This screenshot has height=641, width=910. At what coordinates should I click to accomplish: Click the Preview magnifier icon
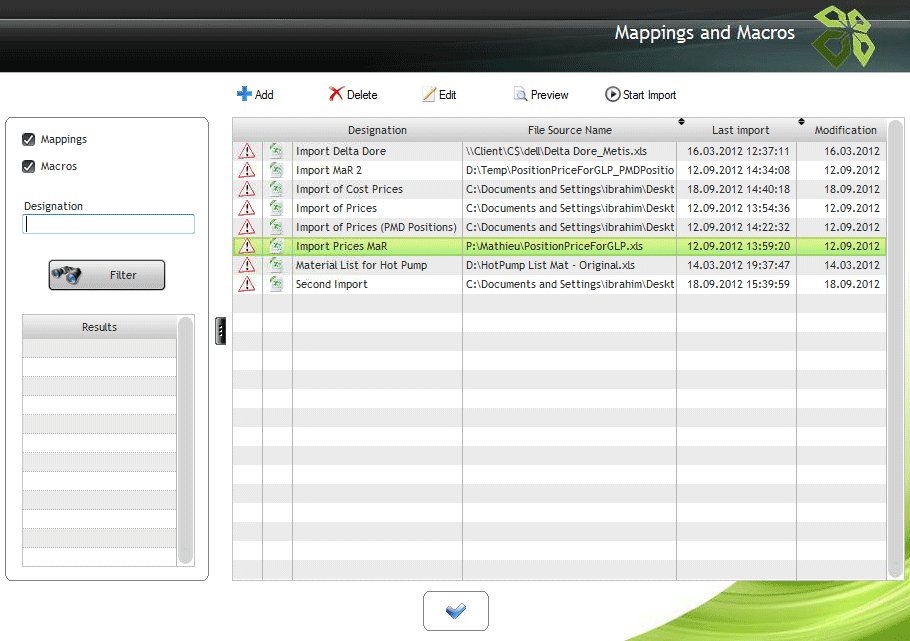coord(520,94)
